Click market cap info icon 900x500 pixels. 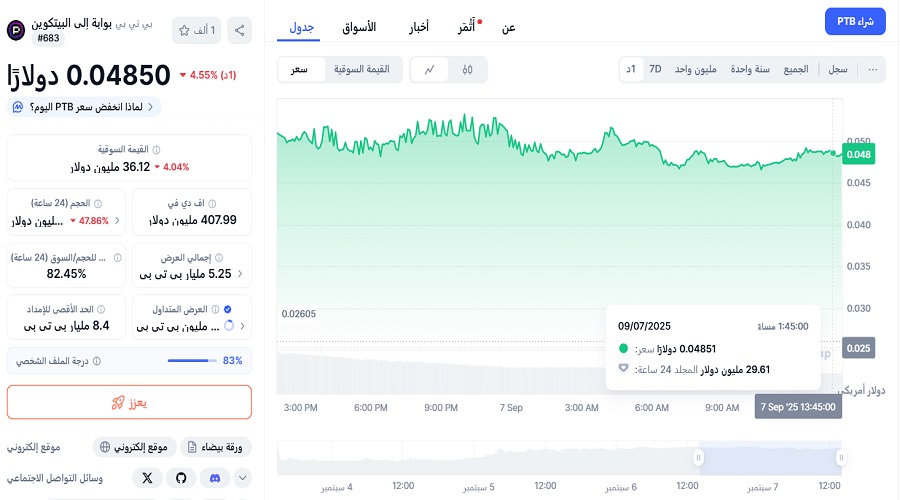[156, 149]
